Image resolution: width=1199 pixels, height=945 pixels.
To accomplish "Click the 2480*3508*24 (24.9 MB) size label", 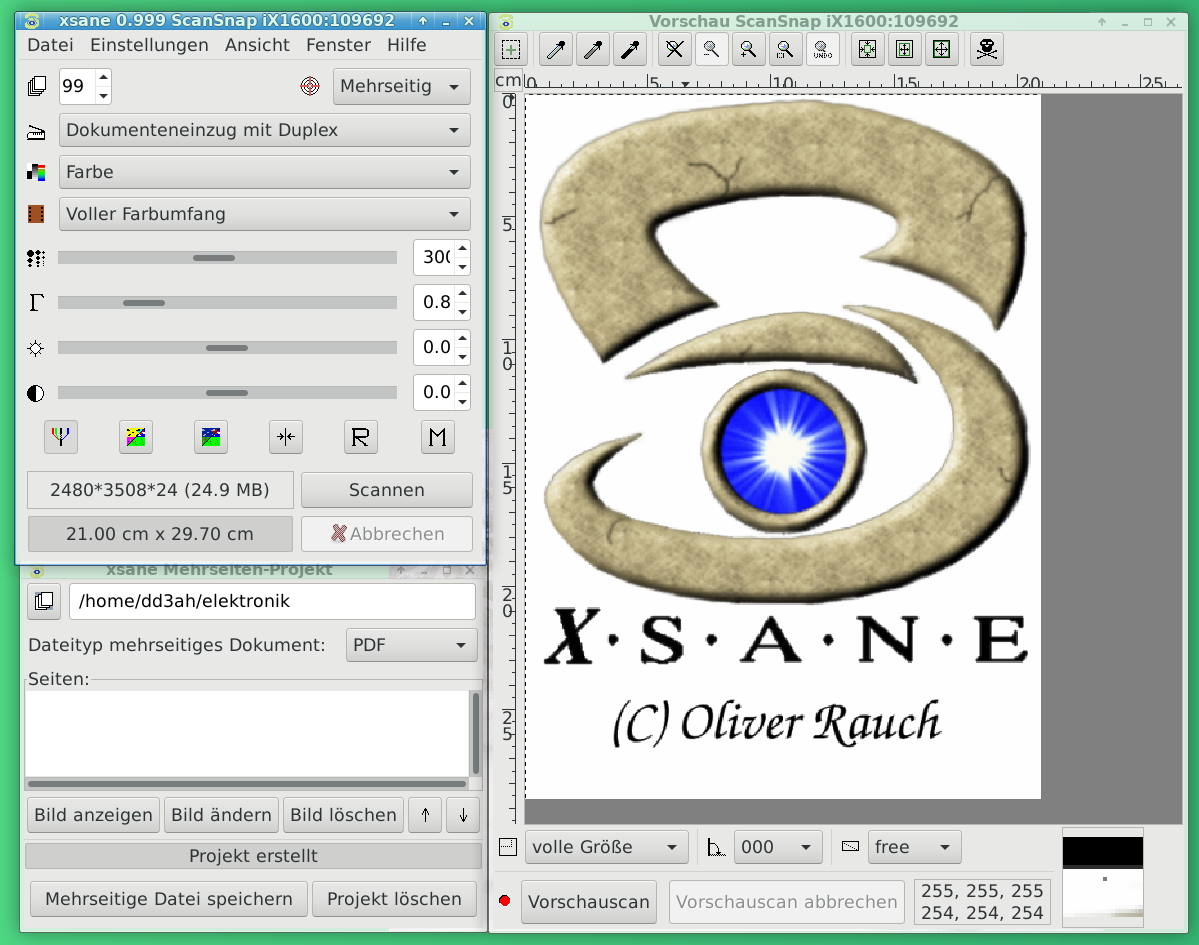I will (160, 490).
